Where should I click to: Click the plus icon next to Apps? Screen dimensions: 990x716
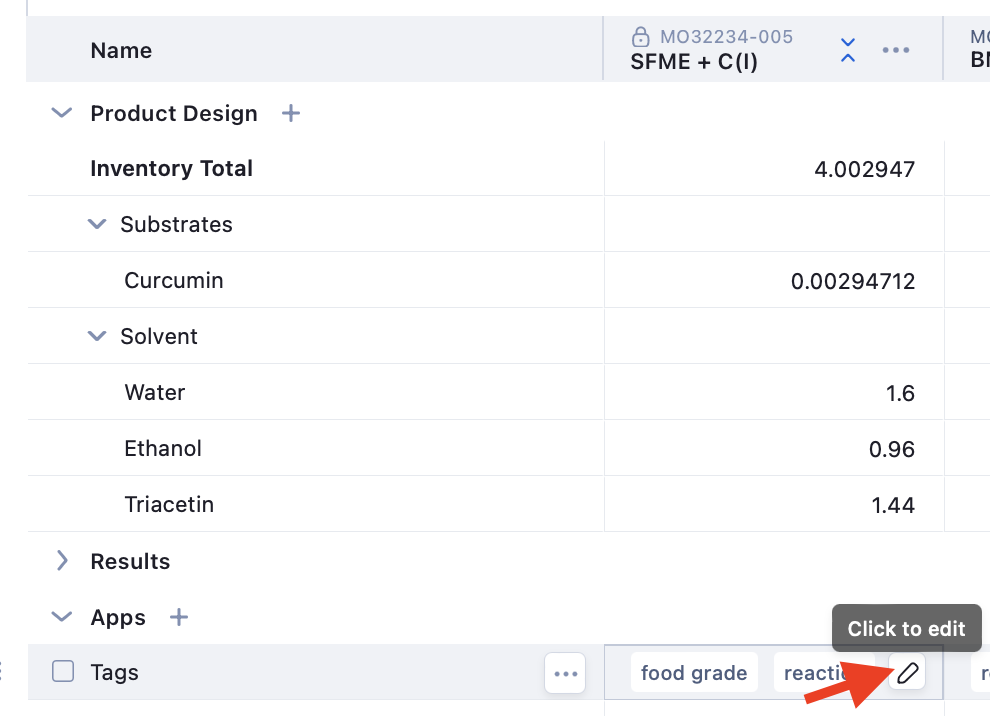pos(179,618)
